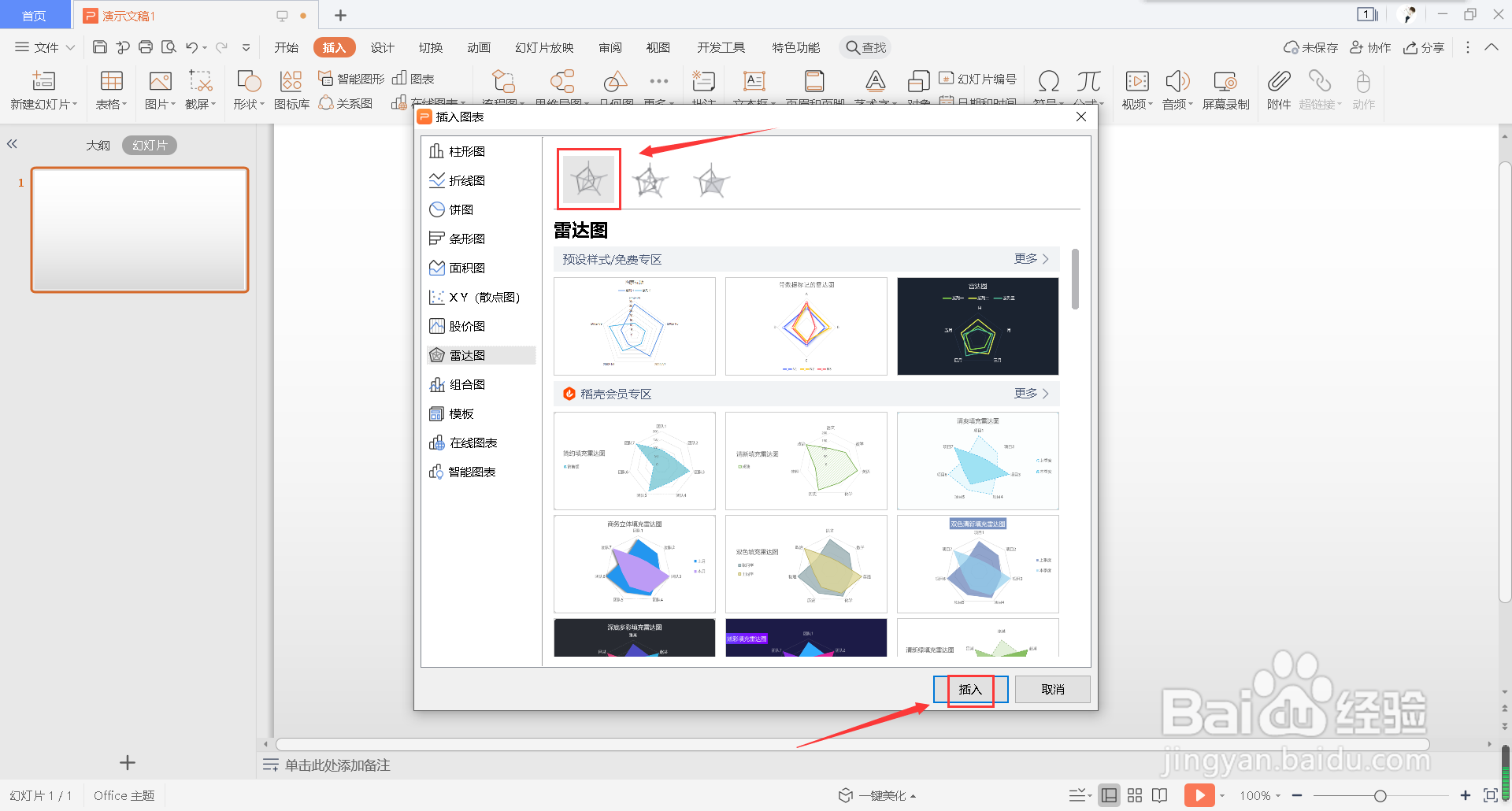Select 饼图 chart type in list
This screenshot has width=1512, height=811.
coord(481,209)
